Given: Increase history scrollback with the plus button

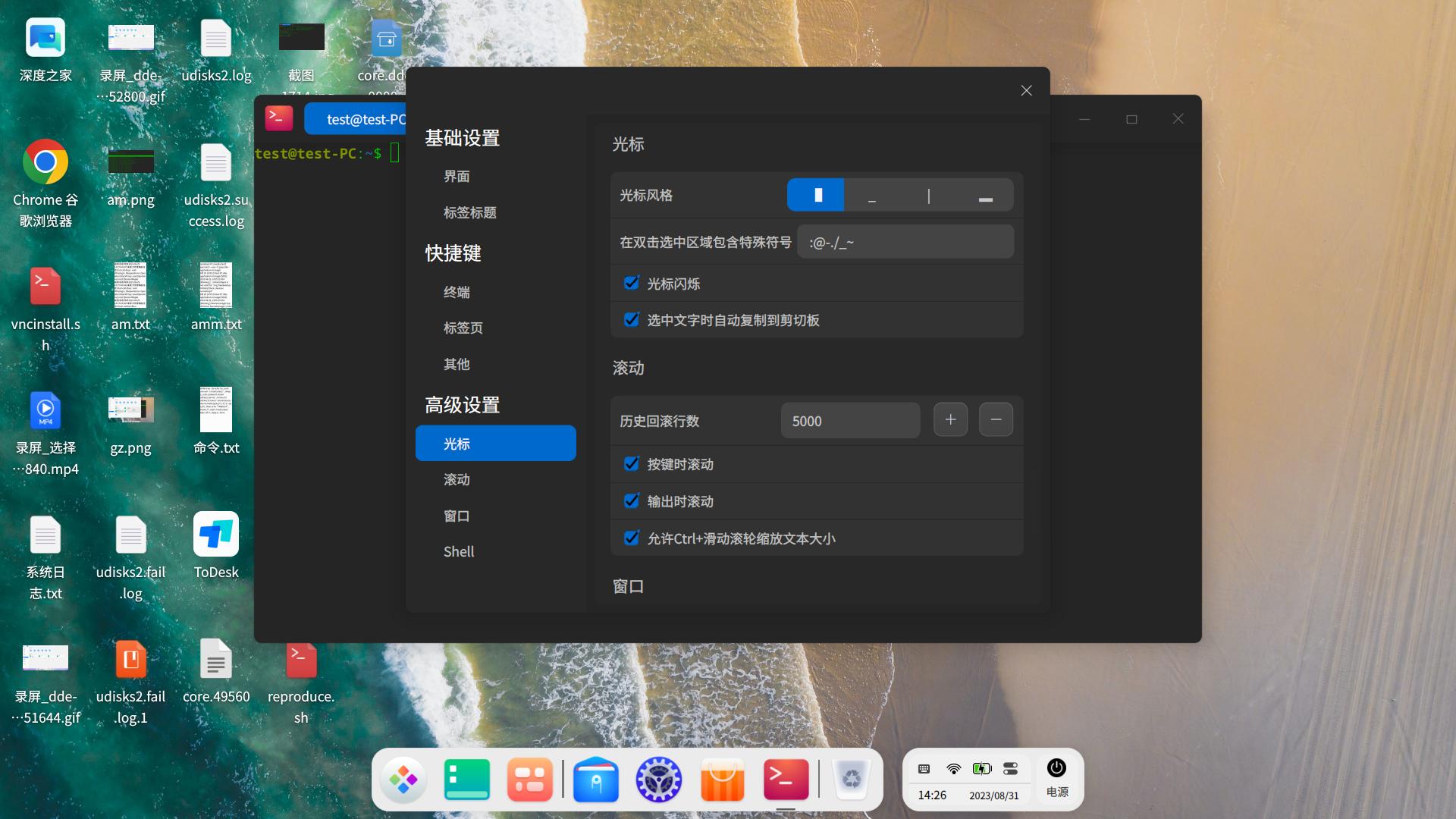Looking at the screenshot, I should (950, 419).
